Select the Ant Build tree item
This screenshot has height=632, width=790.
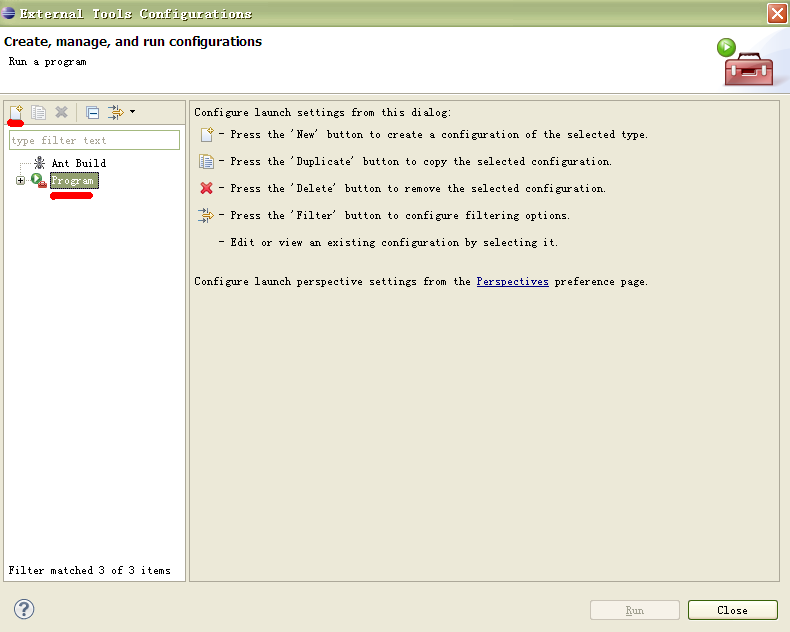pyautogui.click(x=79, y=163)
